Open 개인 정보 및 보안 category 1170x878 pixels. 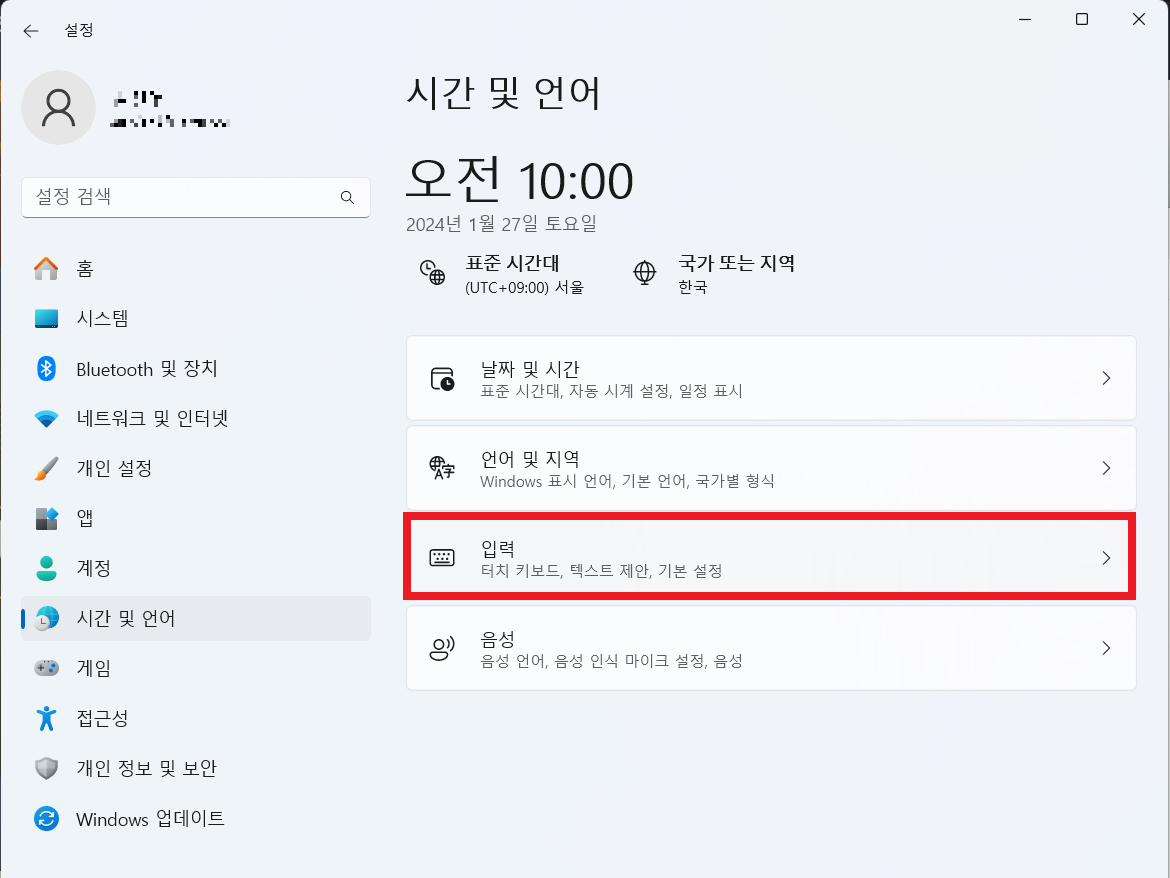tap(195, 768)
